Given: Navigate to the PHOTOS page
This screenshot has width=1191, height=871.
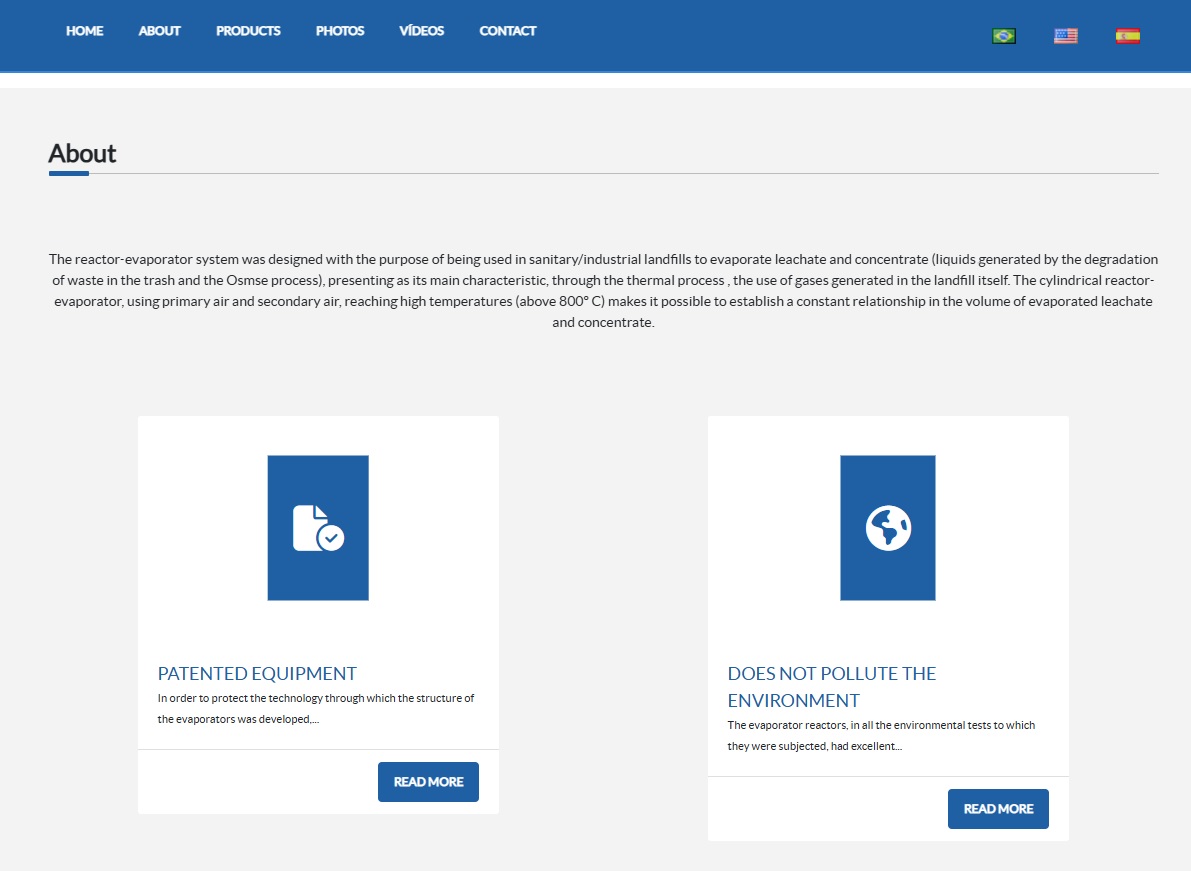Looking at the screenshot, I should point(340,31).
